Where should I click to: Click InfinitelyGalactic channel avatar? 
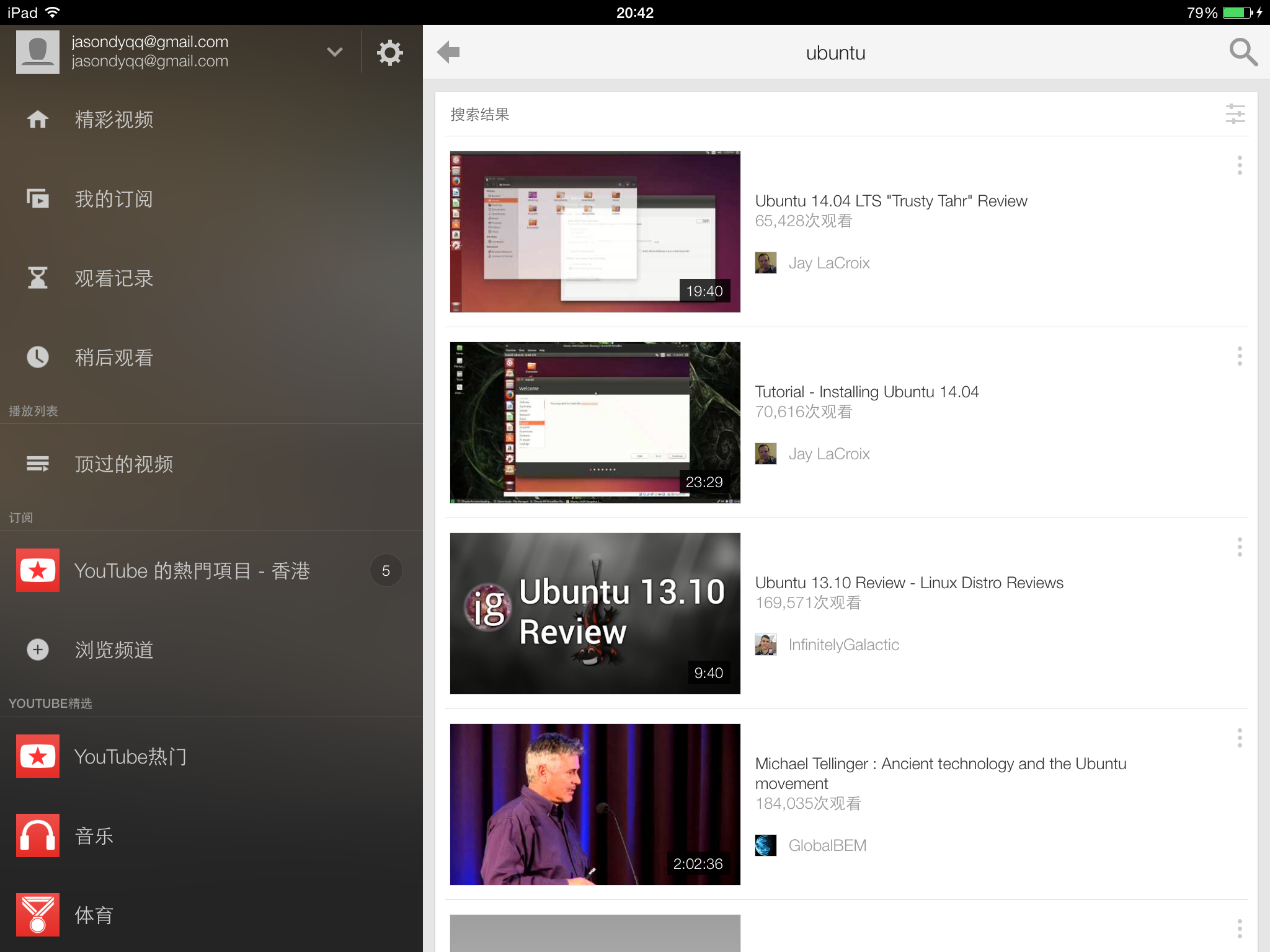(x=766, y=645)
